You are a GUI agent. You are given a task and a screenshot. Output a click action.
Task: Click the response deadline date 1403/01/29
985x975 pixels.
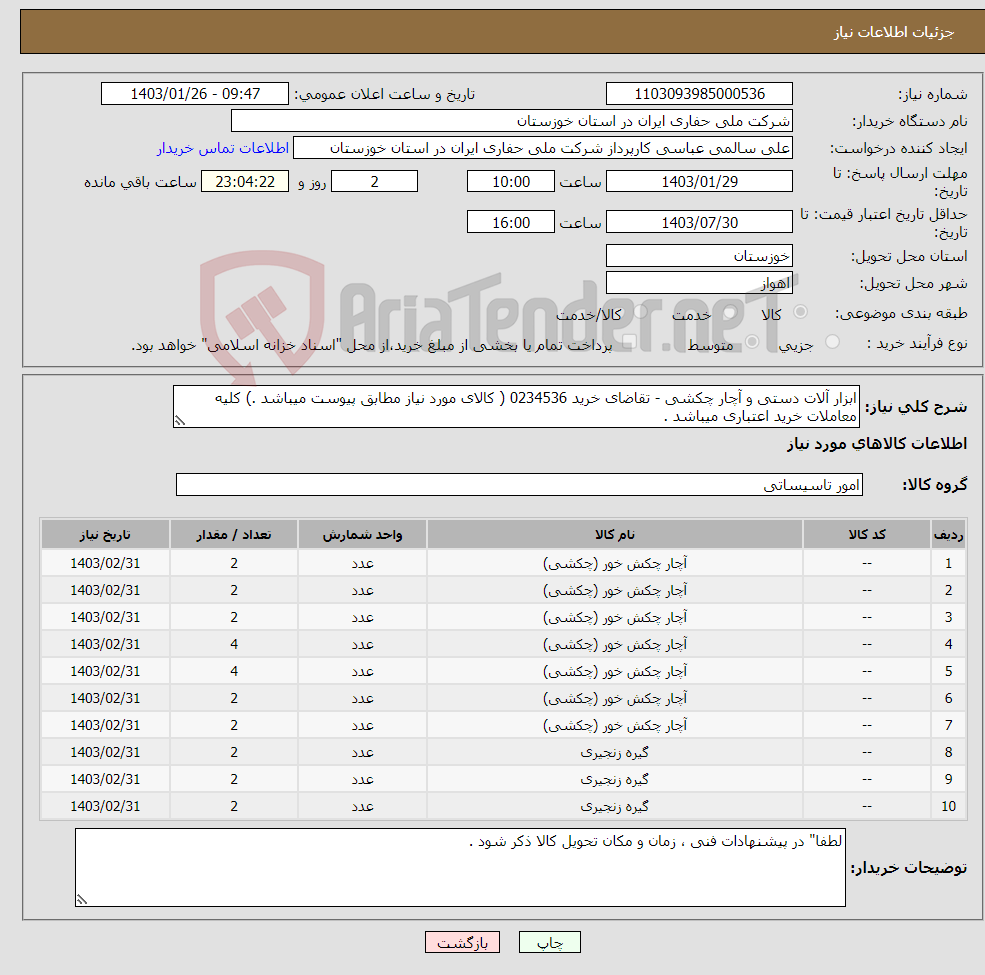tap(699, 182)
